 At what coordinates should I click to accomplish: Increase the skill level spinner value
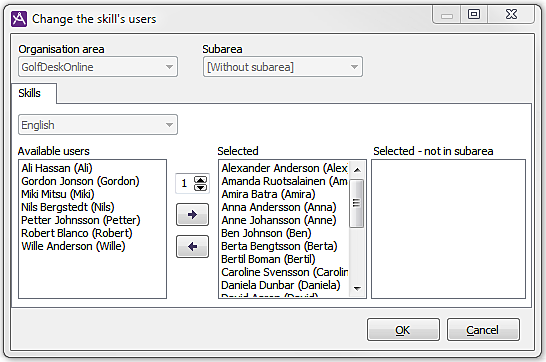(x=200, y=180)
